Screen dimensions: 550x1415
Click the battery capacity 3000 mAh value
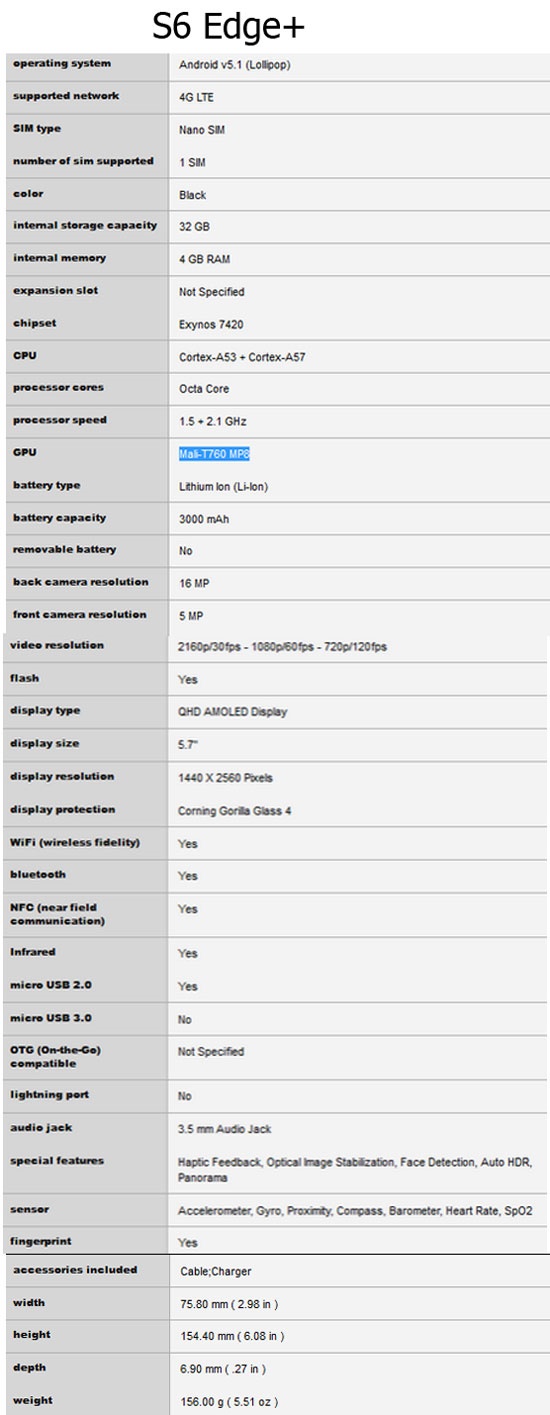(x=204, y=519)
